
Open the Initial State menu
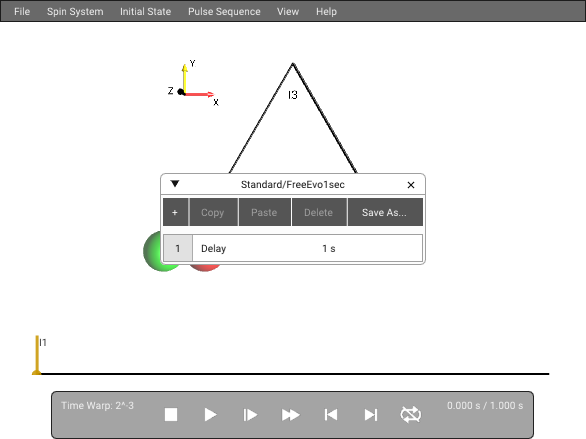tap(145, 12)
